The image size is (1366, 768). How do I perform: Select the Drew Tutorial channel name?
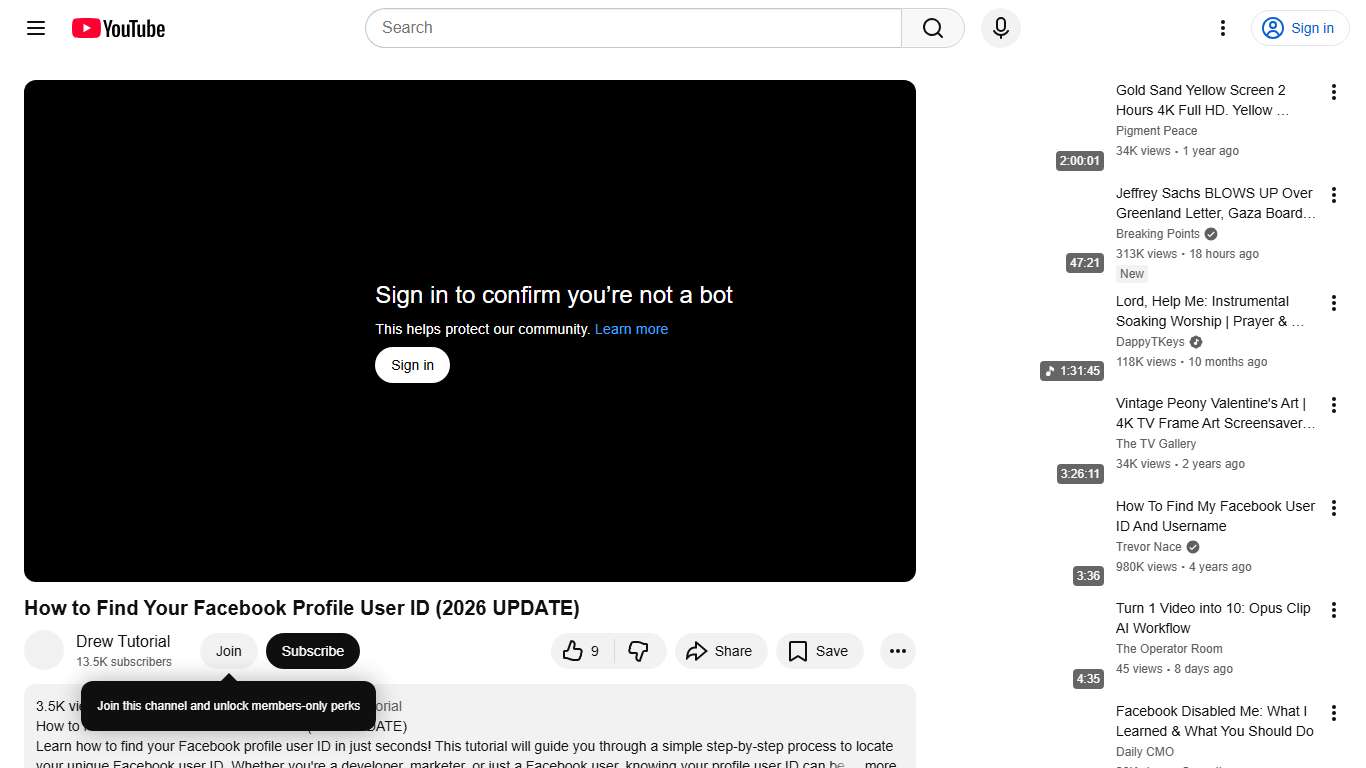click(122, 641)
